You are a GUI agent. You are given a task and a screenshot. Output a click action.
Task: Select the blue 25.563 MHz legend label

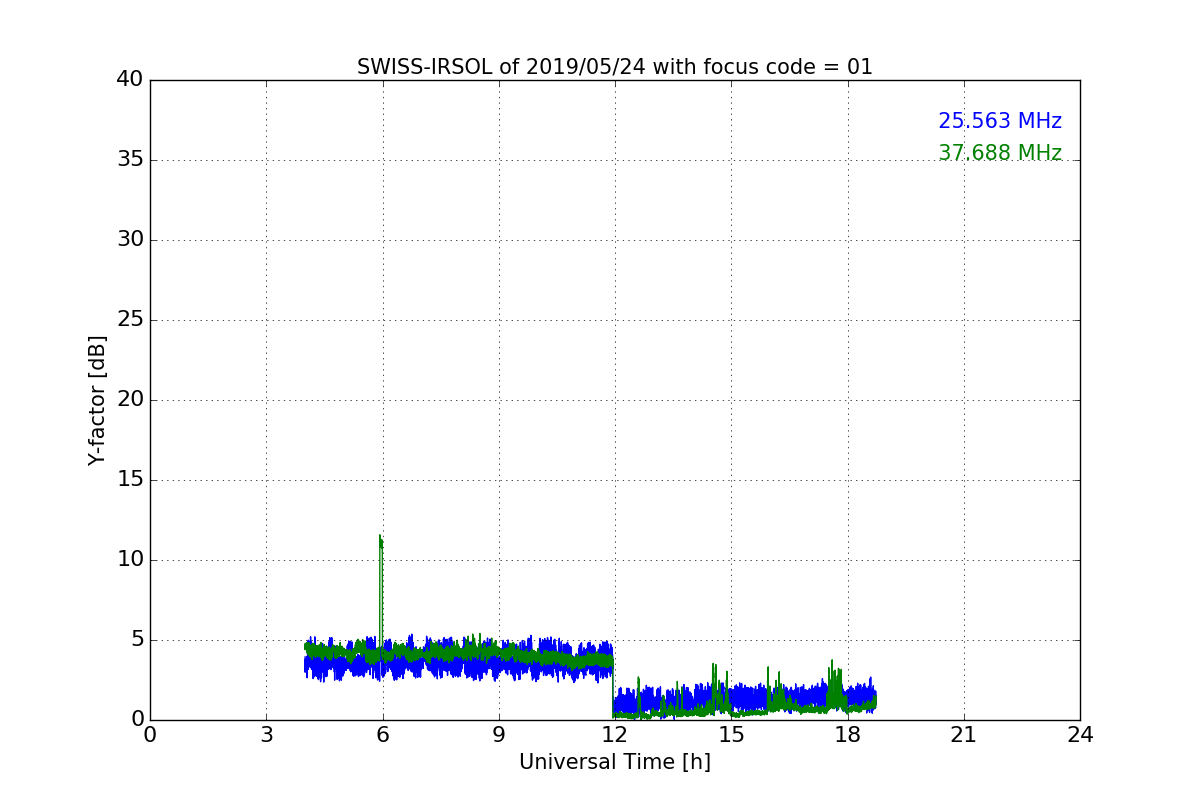click(x=1000, y=121)
